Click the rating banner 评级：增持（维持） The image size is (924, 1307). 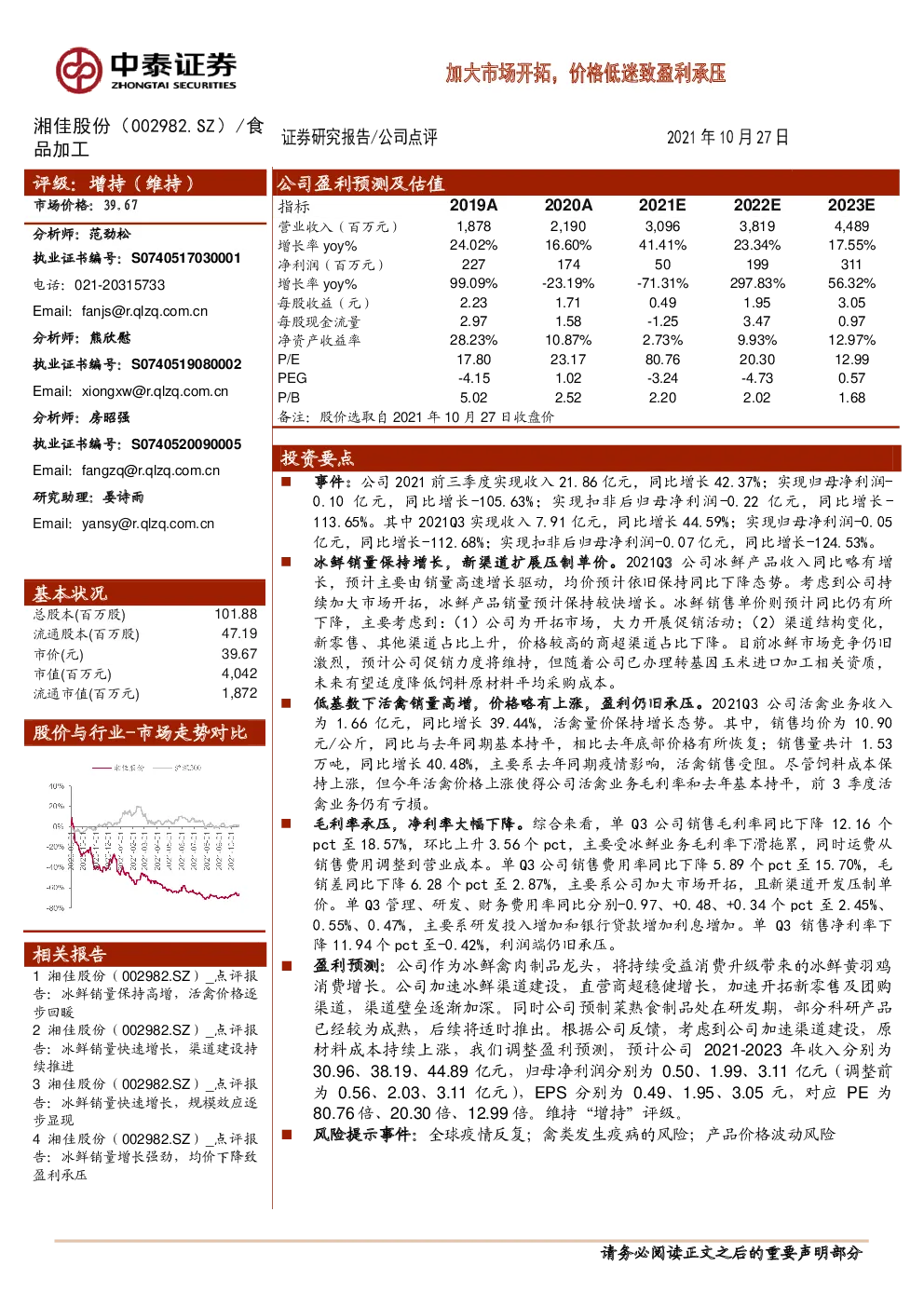[145, 183]
